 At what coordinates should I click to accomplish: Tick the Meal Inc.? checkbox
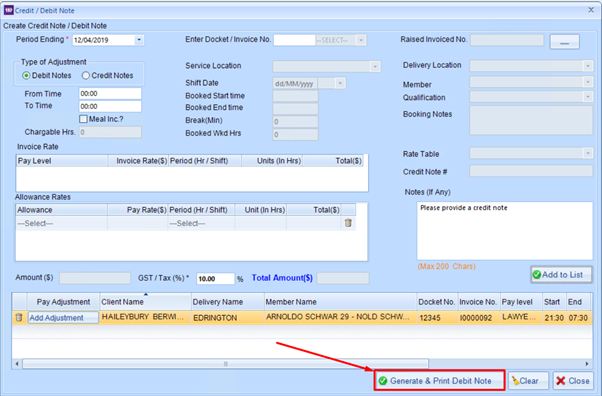[83, 119]
